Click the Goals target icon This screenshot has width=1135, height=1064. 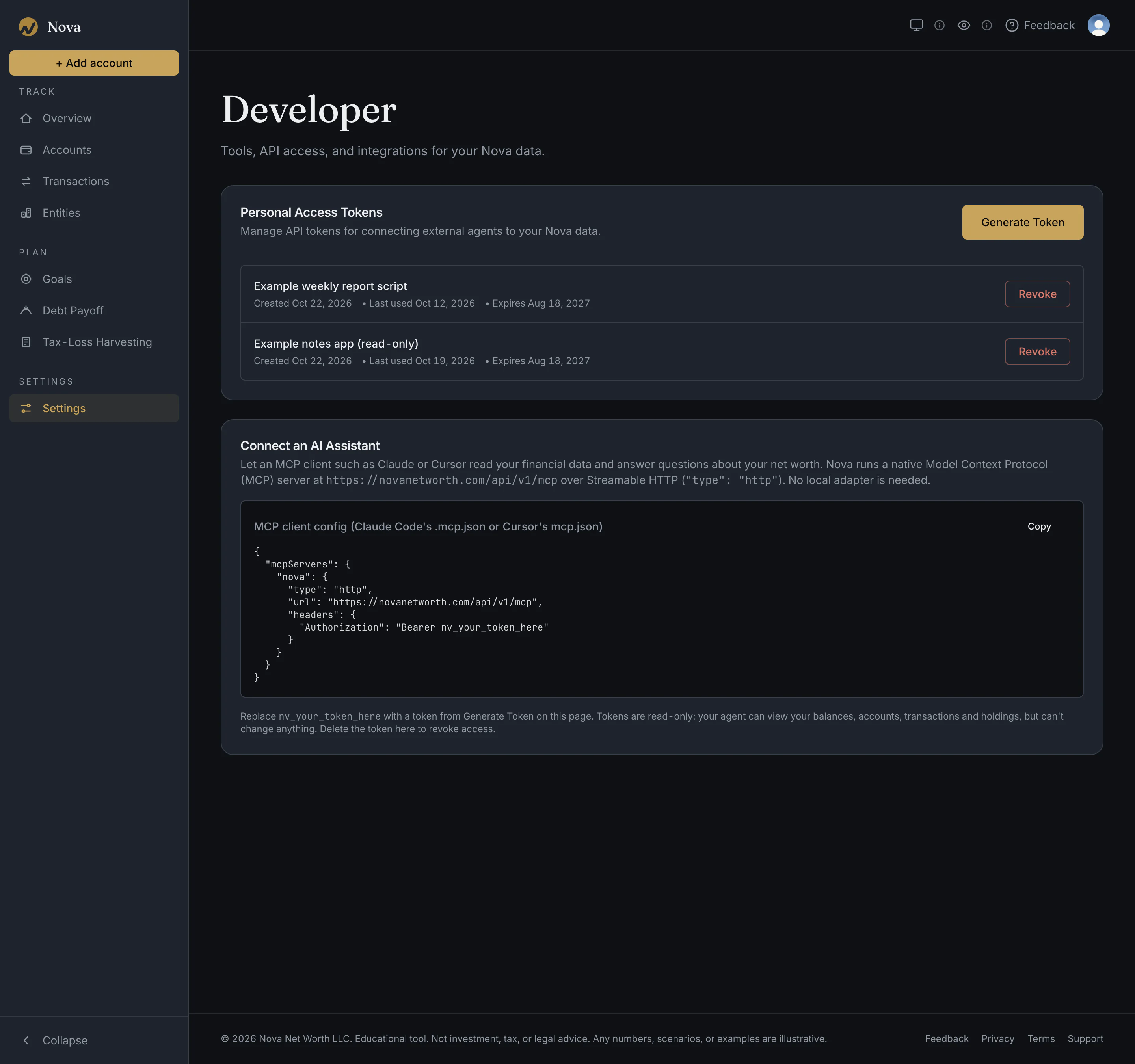(26, 279)
